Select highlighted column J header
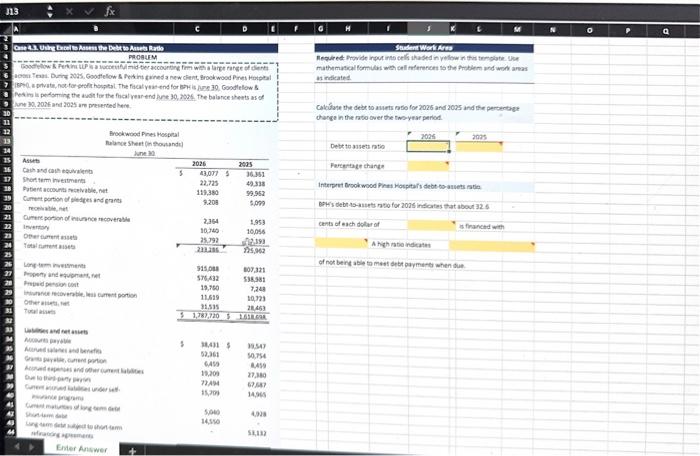This screenshot has width=700, height=456. point(428,29)
